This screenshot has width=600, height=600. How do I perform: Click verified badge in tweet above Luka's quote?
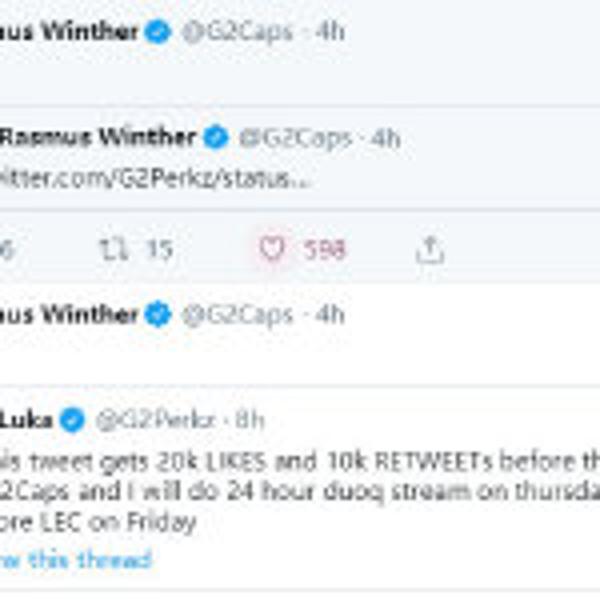coord(158,315)
